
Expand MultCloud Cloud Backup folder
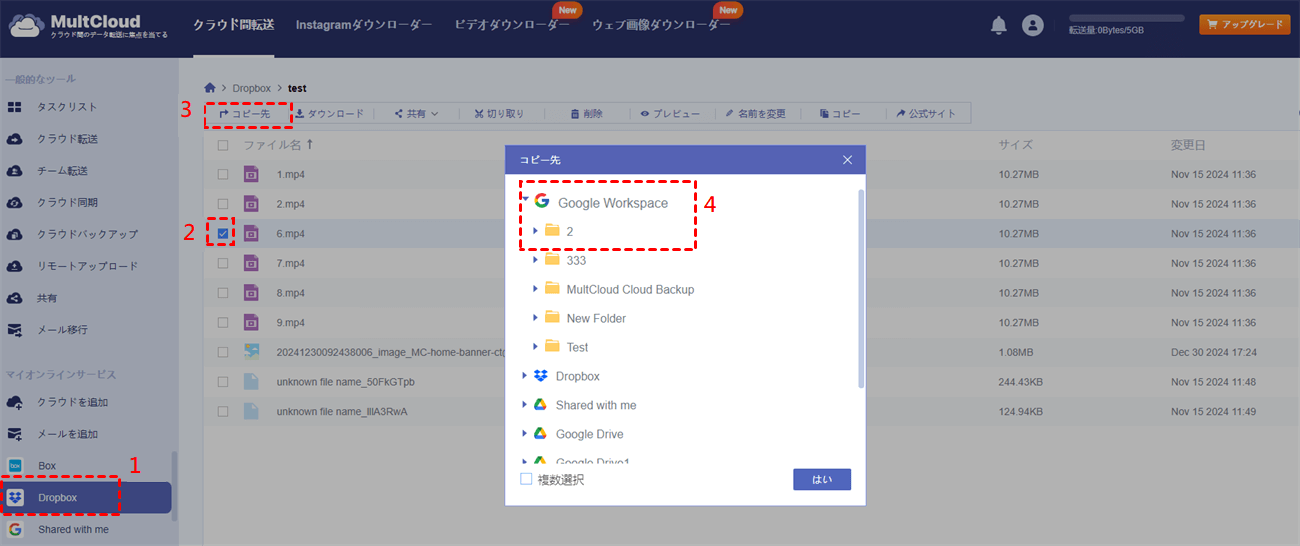tap(535, 289)
